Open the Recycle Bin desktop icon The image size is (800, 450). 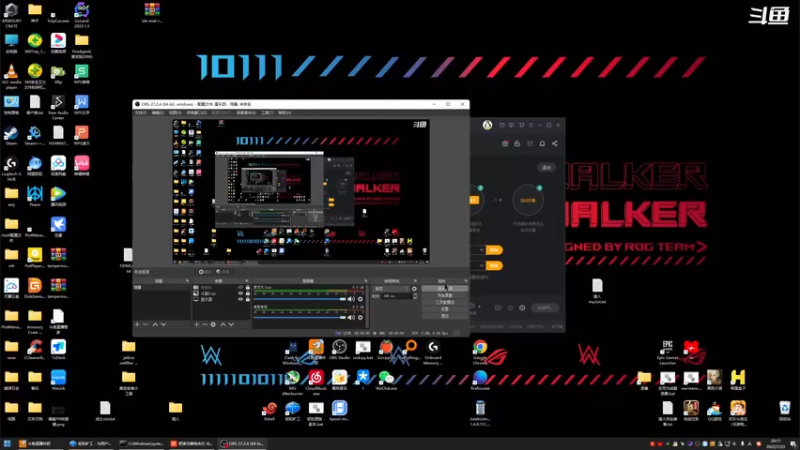(785, 411)
